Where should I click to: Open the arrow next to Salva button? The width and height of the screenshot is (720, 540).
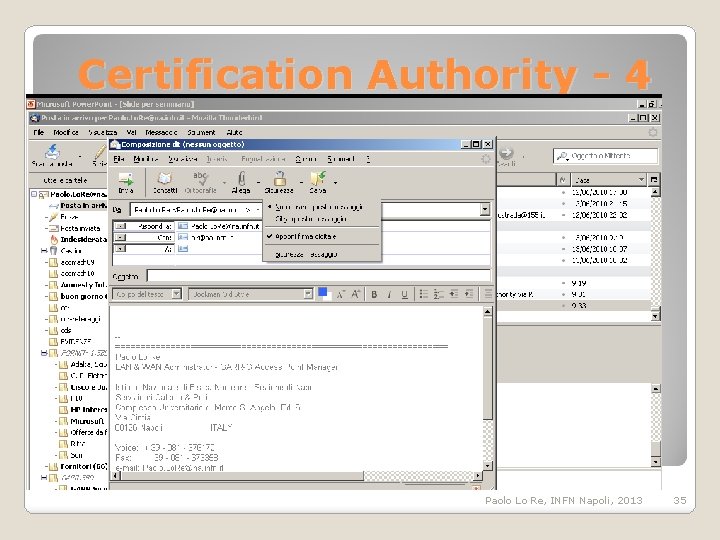pyautogui.click(x=336, y=182)
